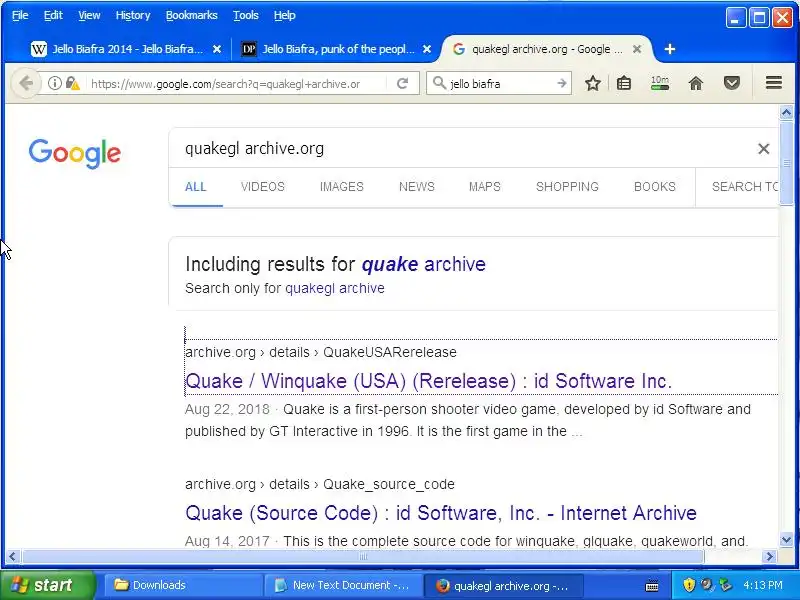Click the second system tray icon beside the shield
Screen dimensions: 800x600
[707, 584]
